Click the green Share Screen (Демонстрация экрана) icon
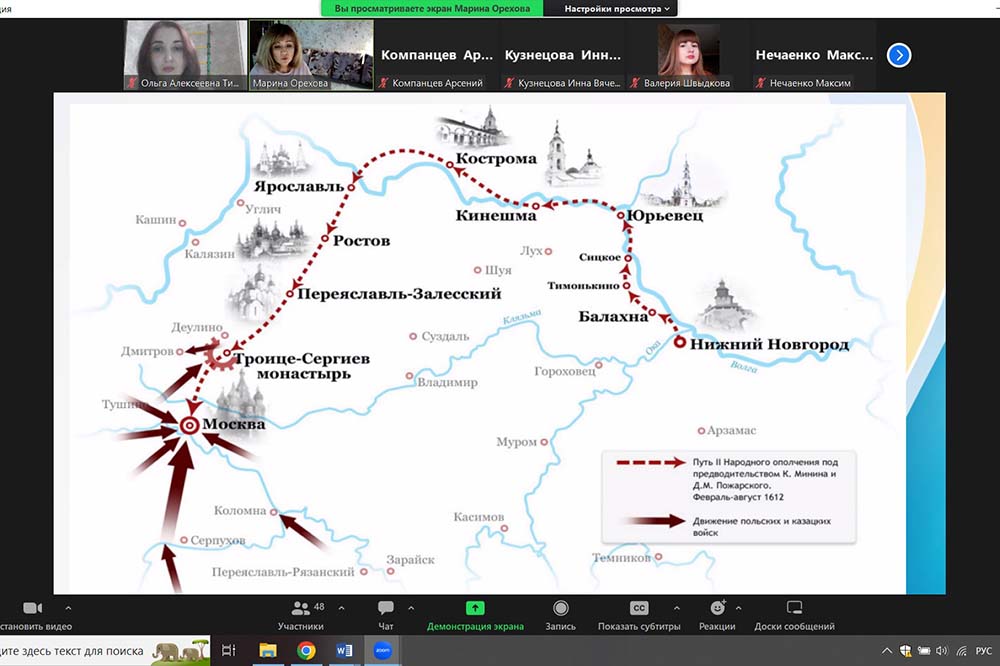This screenshot has height=666, width=1000. pyautogui.click(x=475, y=608)
